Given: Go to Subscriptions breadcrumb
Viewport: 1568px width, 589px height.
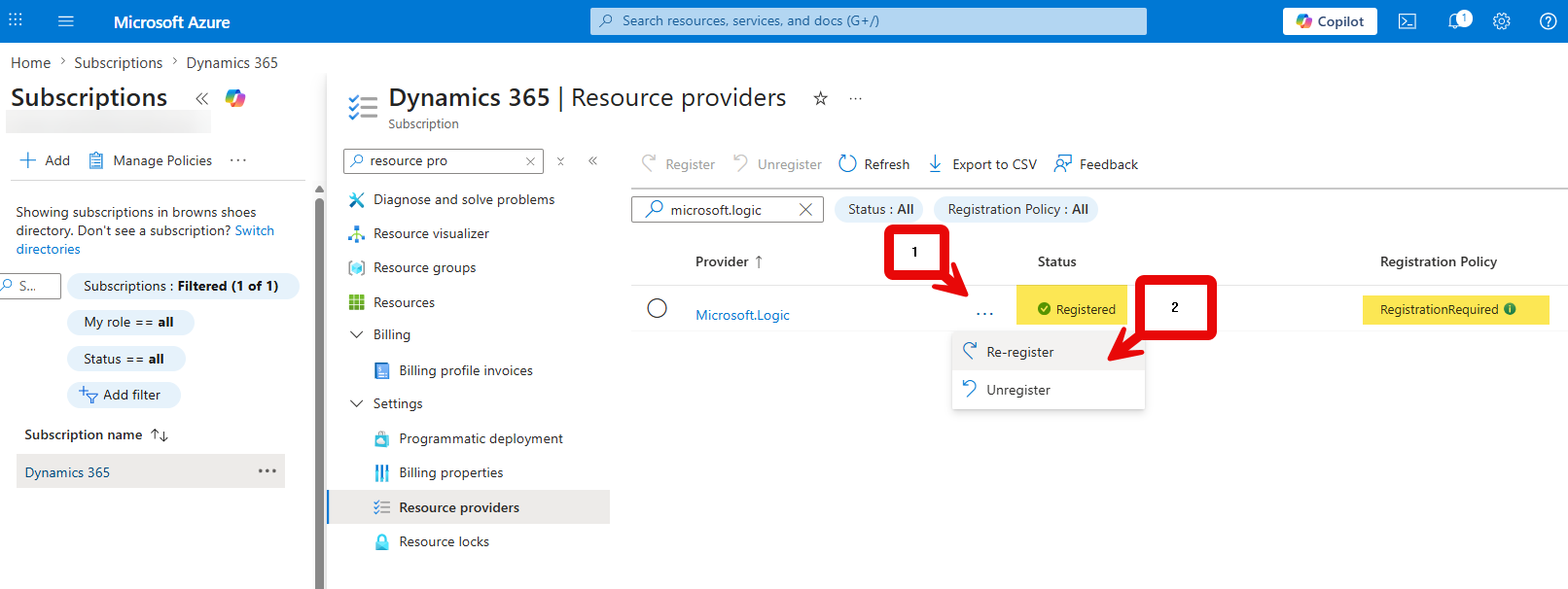Looking at the screenshot, I should coord(119,63).
